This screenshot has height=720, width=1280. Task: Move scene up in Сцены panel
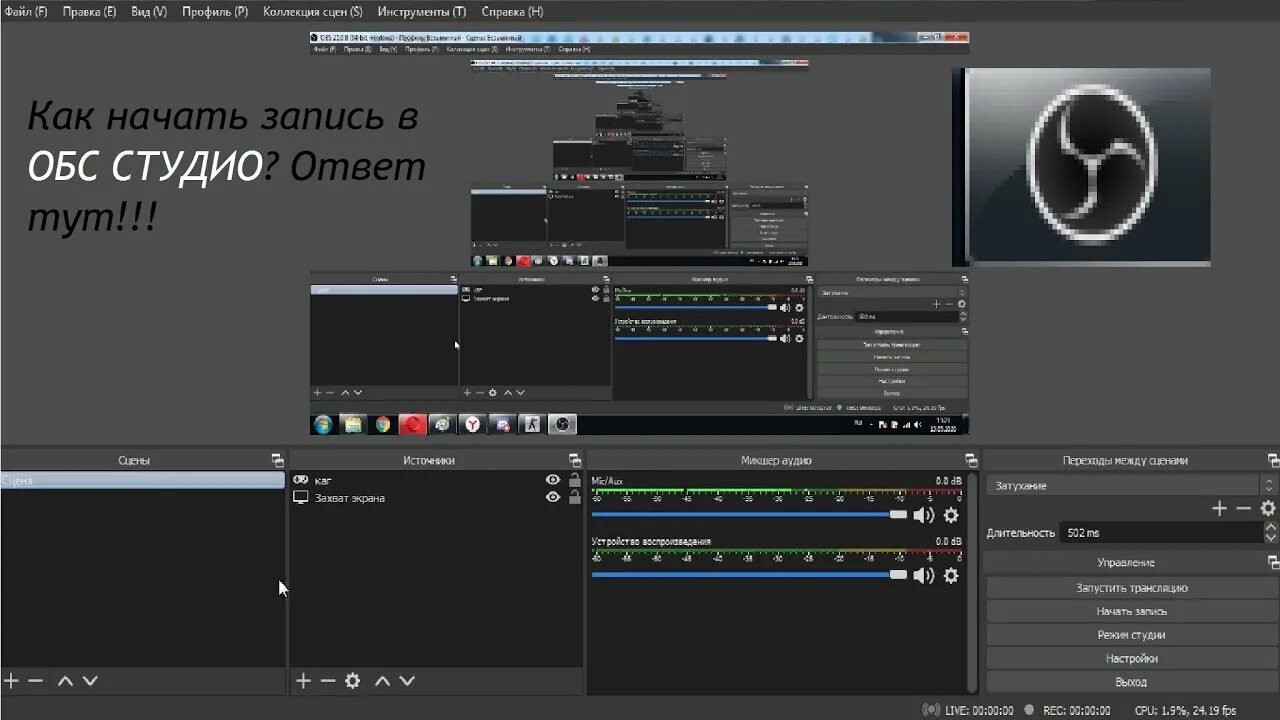click(65, 681)
